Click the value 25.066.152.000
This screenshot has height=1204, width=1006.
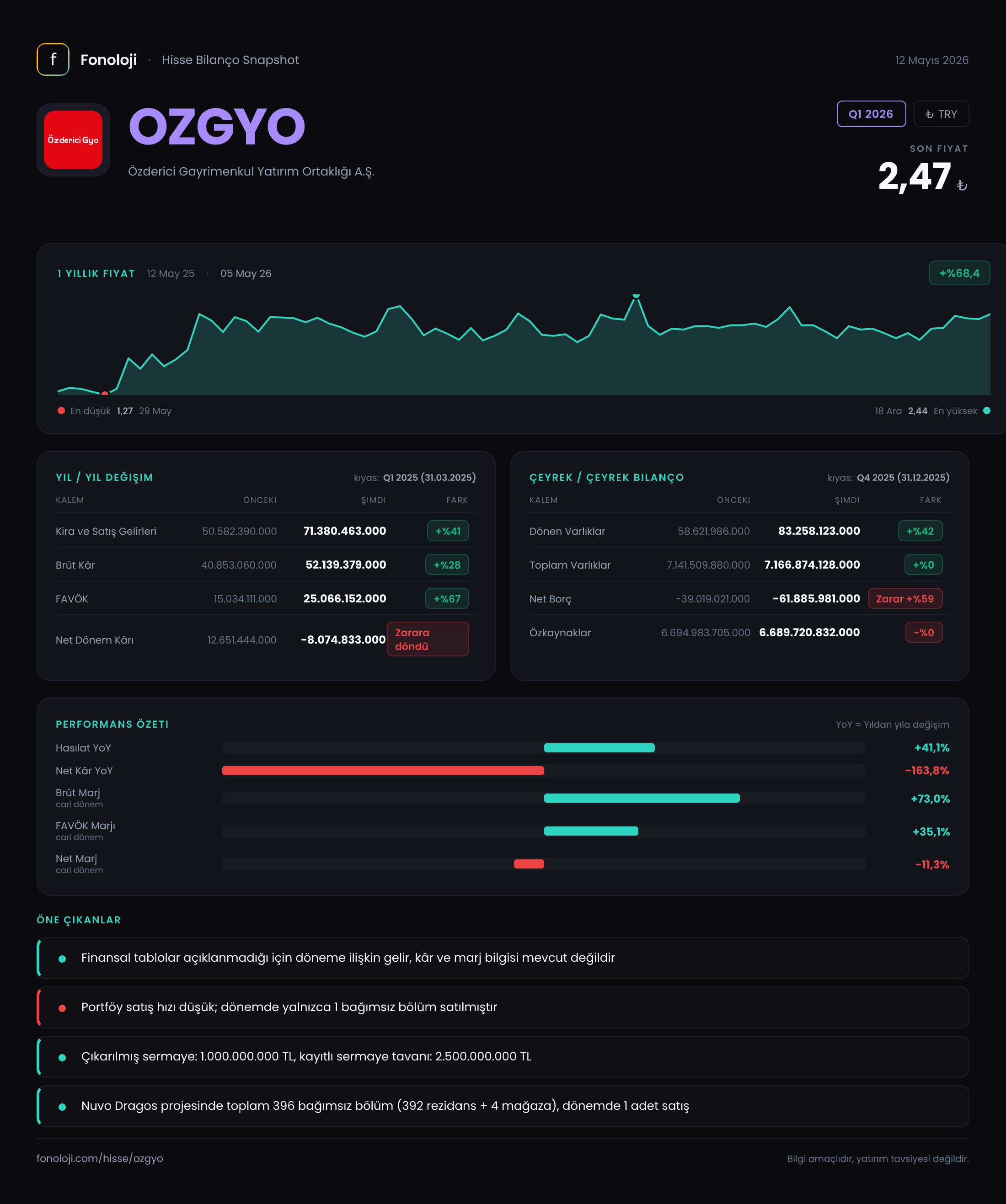point(344,598)
